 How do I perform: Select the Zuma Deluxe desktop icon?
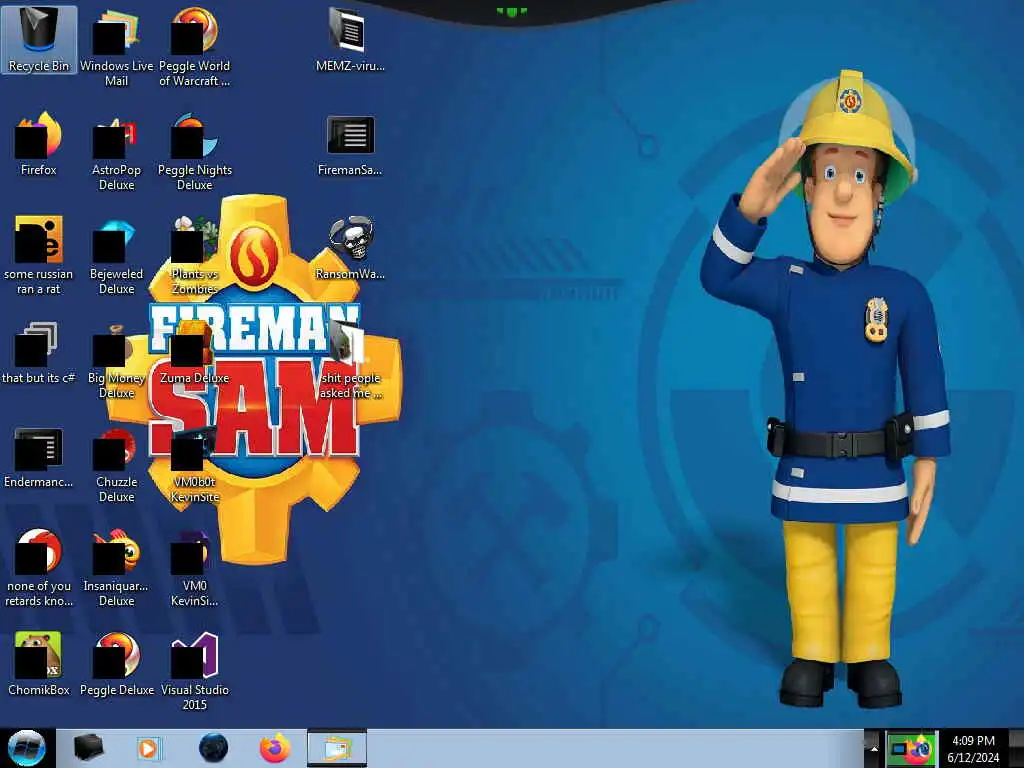[195, 353]
